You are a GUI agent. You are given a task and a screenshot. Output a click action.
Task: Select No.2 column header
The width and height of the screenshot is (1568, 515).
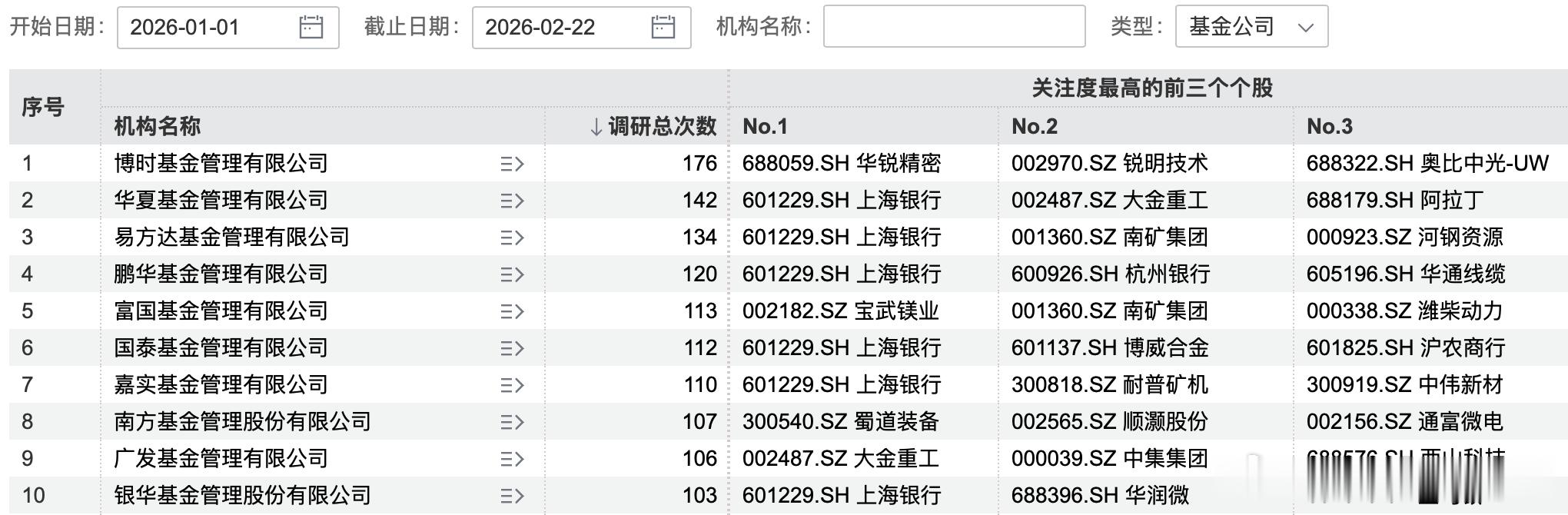pos(1035,126)
